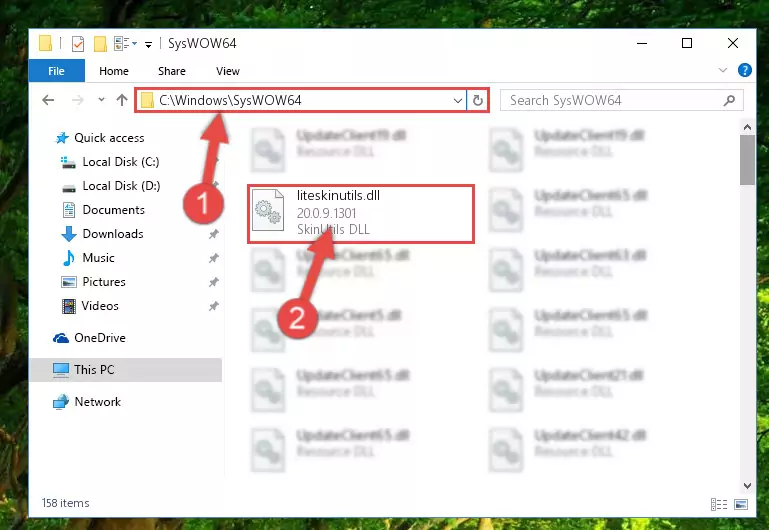Viewport: 769px width, 530px height.
Task: Switch to Large icons view layout
Action: click(x=741, y=504)
